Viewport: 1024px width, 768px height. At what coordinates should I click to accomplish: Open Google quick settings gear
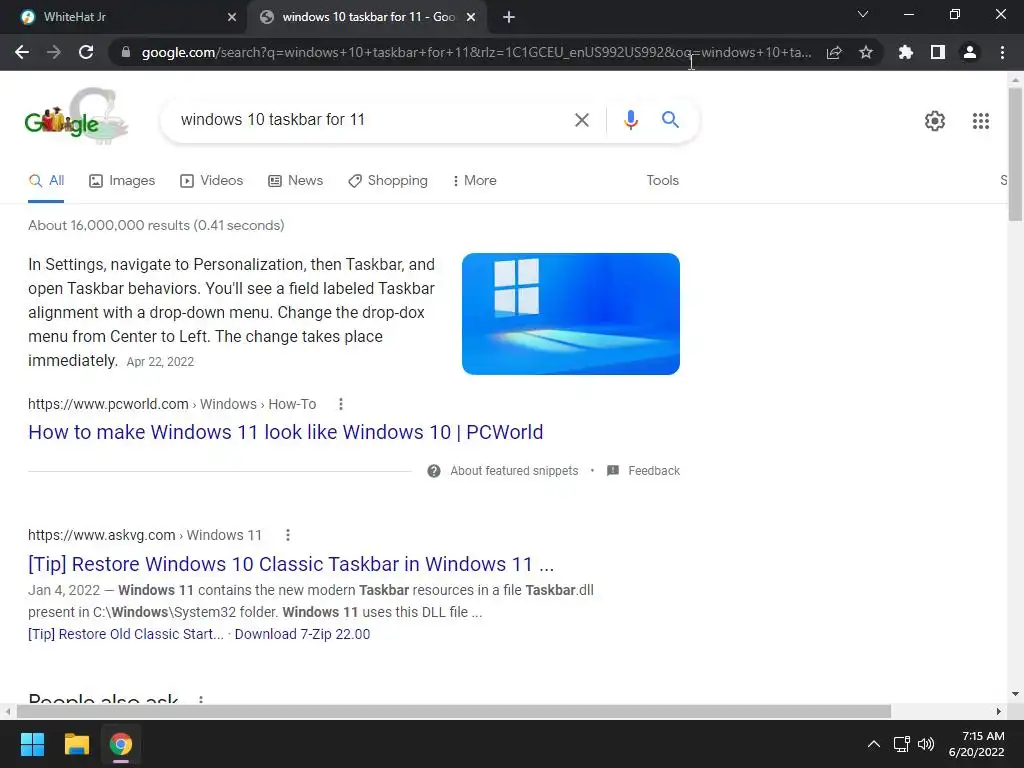(x=935, y=121)
